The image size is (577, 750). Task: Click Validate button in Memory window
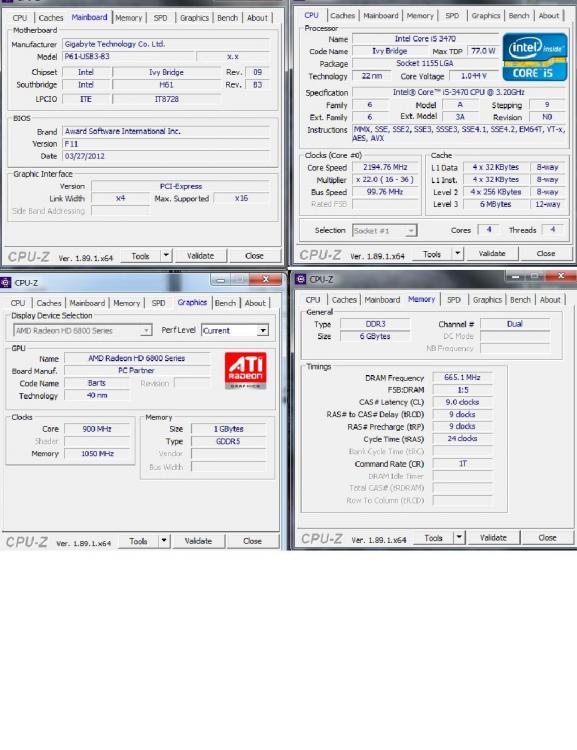[493, 538]
